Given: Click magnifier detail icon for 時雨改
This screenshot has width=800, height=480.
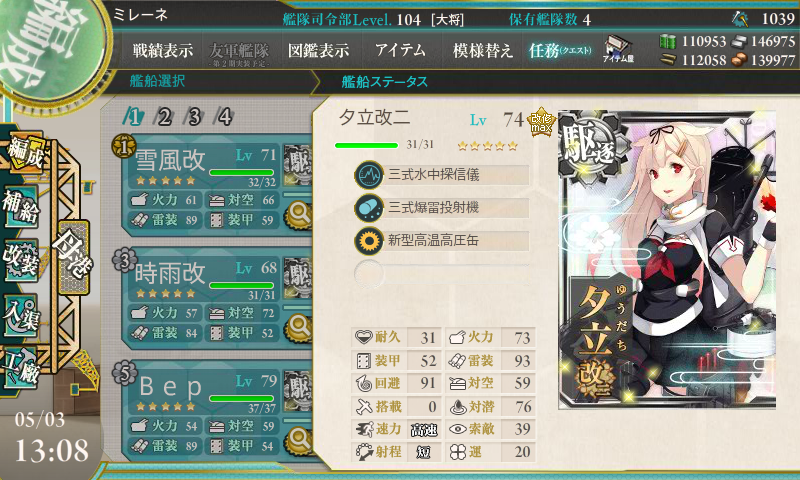Looking at the screenshot, I should 298,327.
